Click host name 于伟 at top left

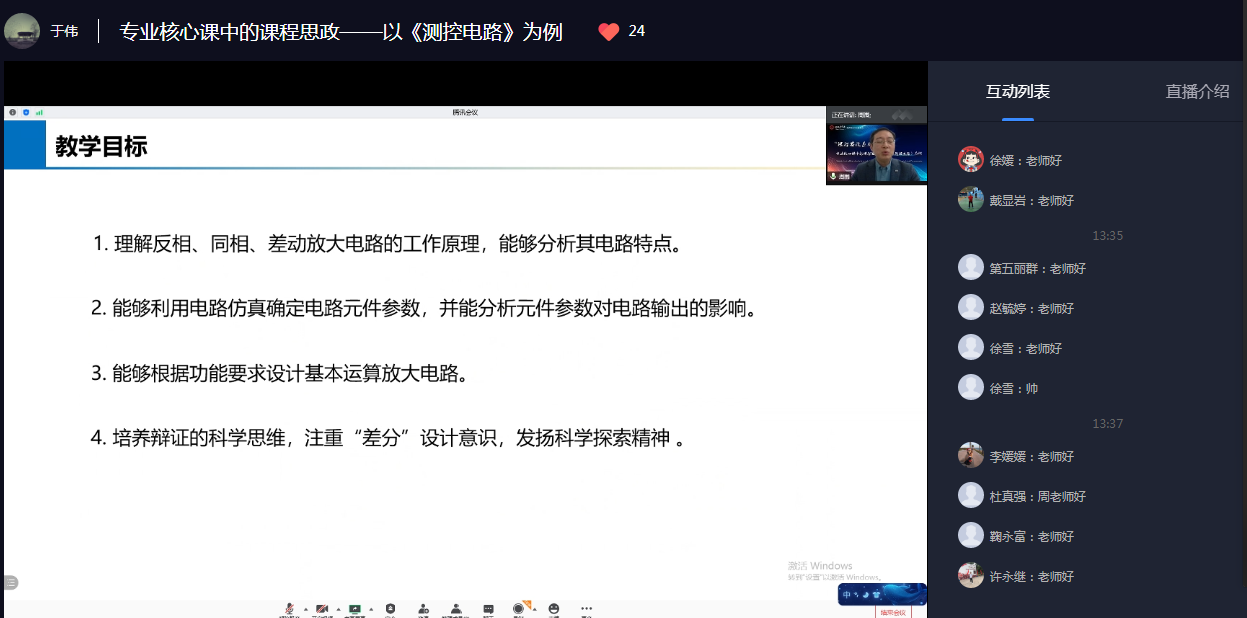tap(64, 32)
